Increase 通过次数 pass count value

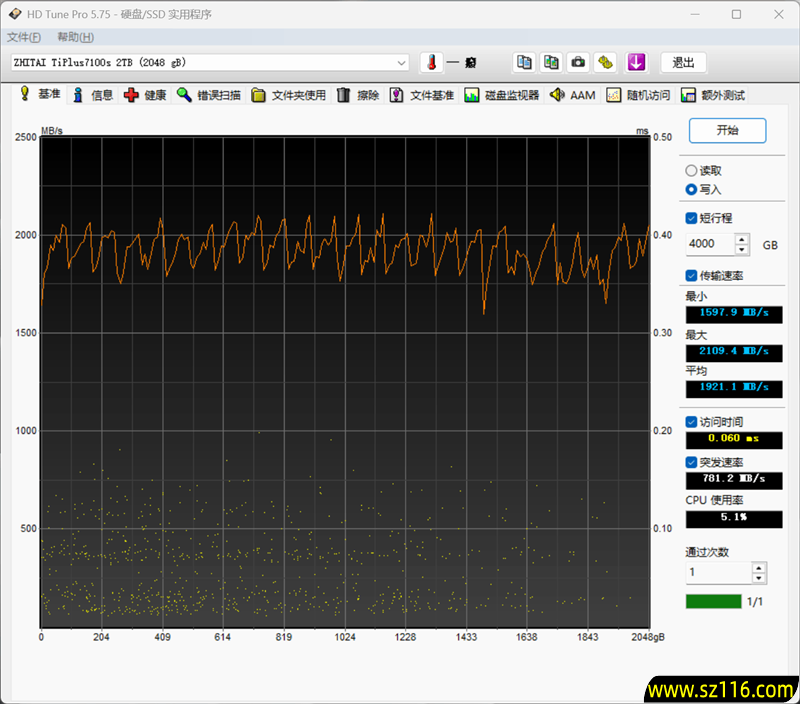(756, 567)
